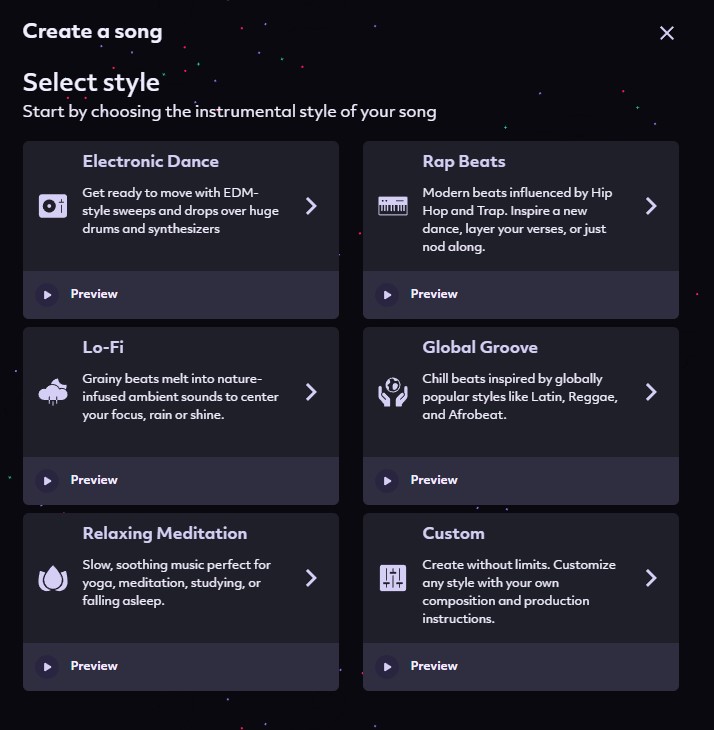This screenshot has width=714, height=730.
Task: Play the Lo-Fi style preview
Action: (x=47, y=481)
